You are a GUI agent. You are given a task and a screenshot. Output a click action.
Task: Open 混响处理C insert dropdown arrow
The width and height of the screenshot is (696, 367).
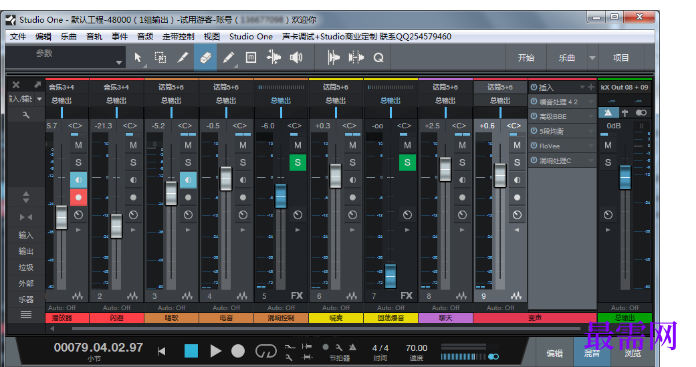[590, 160]
